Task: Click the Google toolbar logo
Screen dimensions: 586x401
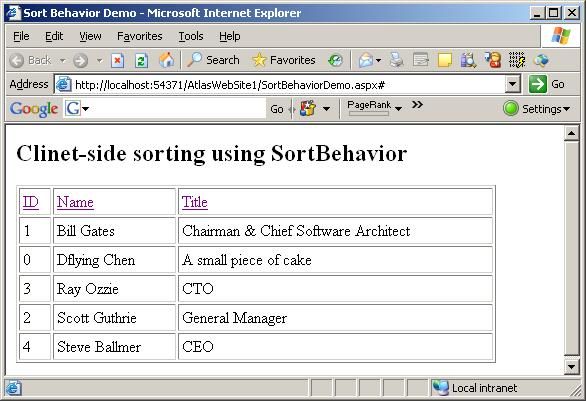Action: (34, 109)
